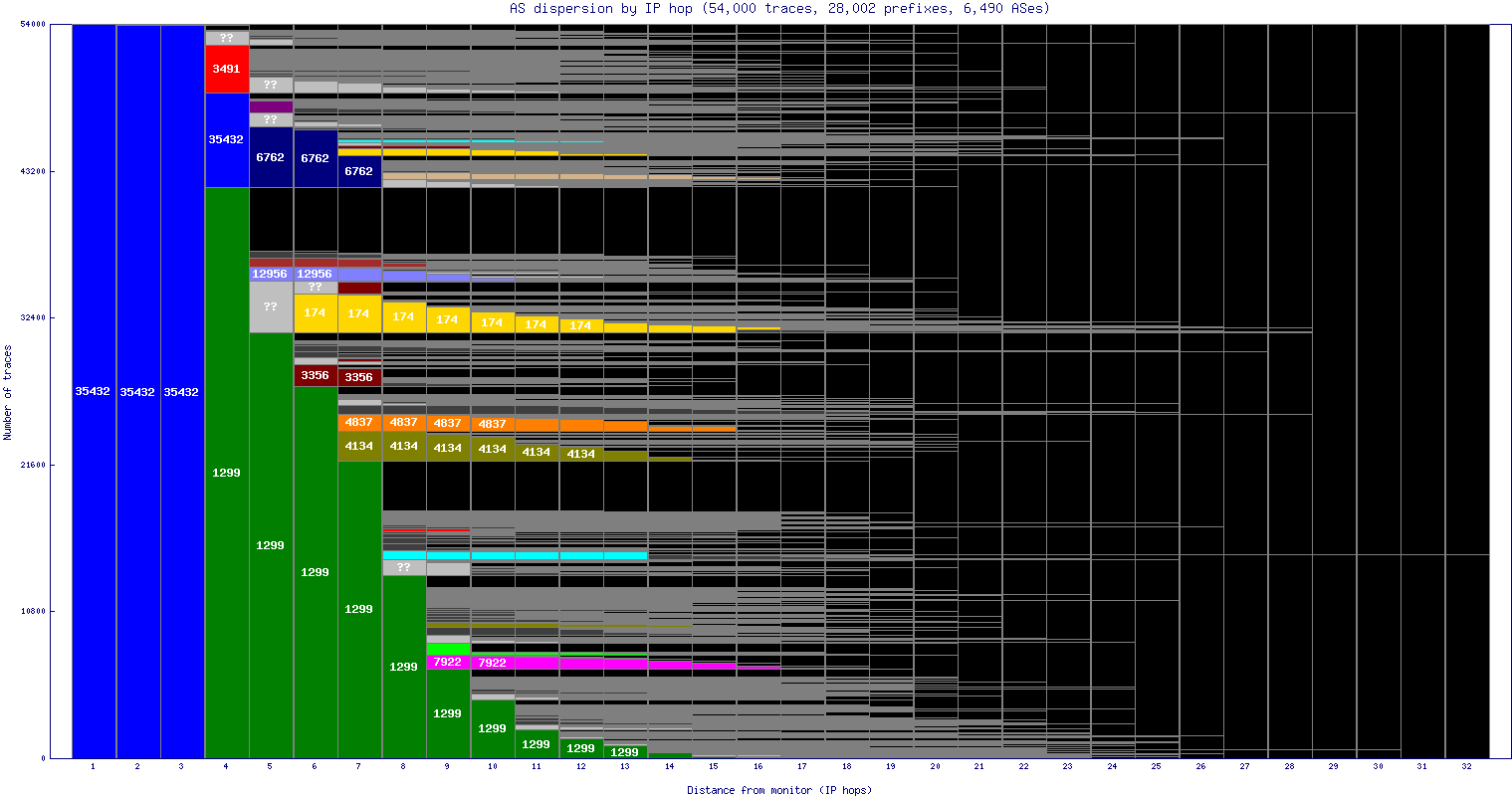Click the olive 4134 segment at hop 8
The image size is (1512, 796).
(x=404, y=446)
